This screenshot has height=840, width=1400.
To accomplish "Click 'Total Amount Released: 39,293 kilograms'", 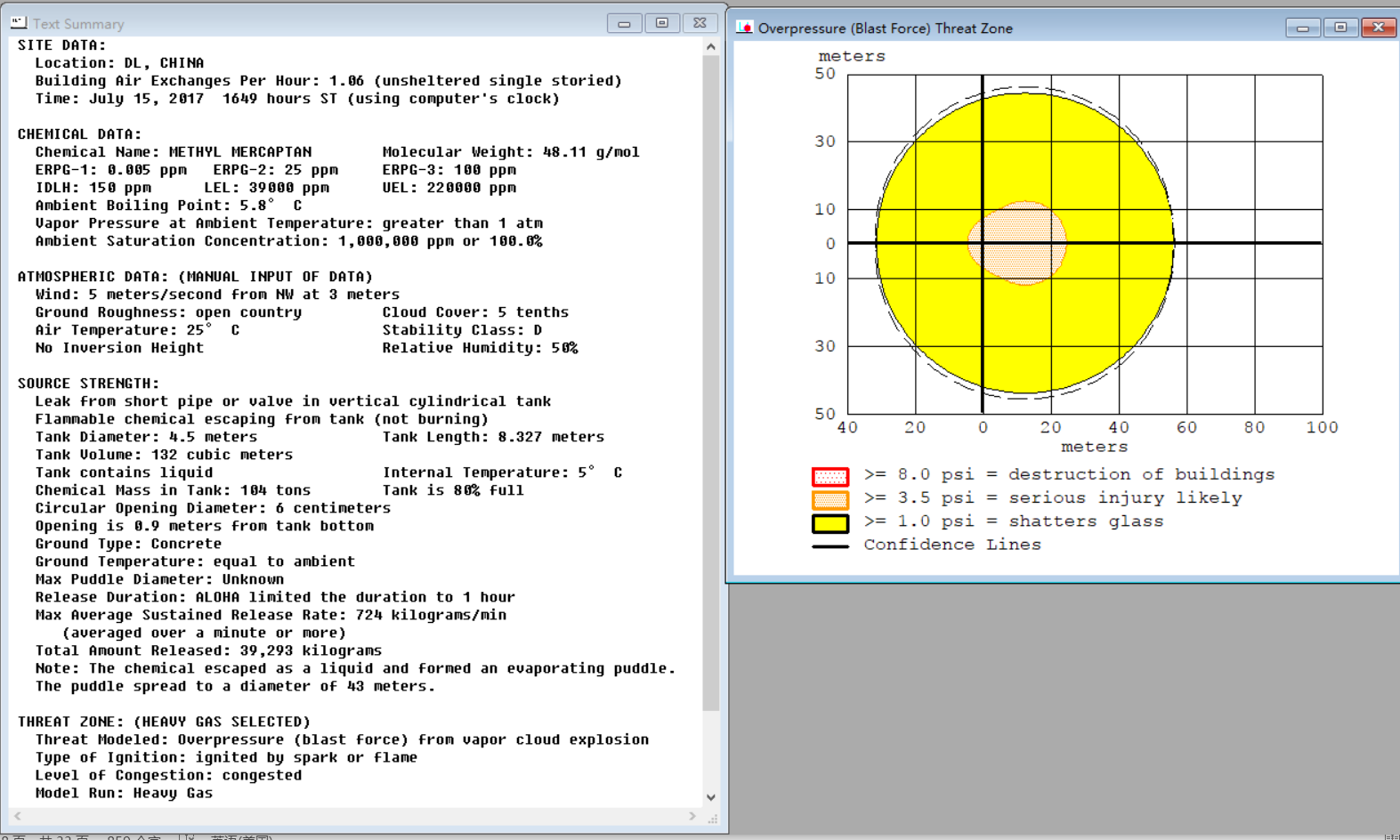I will [x=208, y=650].
